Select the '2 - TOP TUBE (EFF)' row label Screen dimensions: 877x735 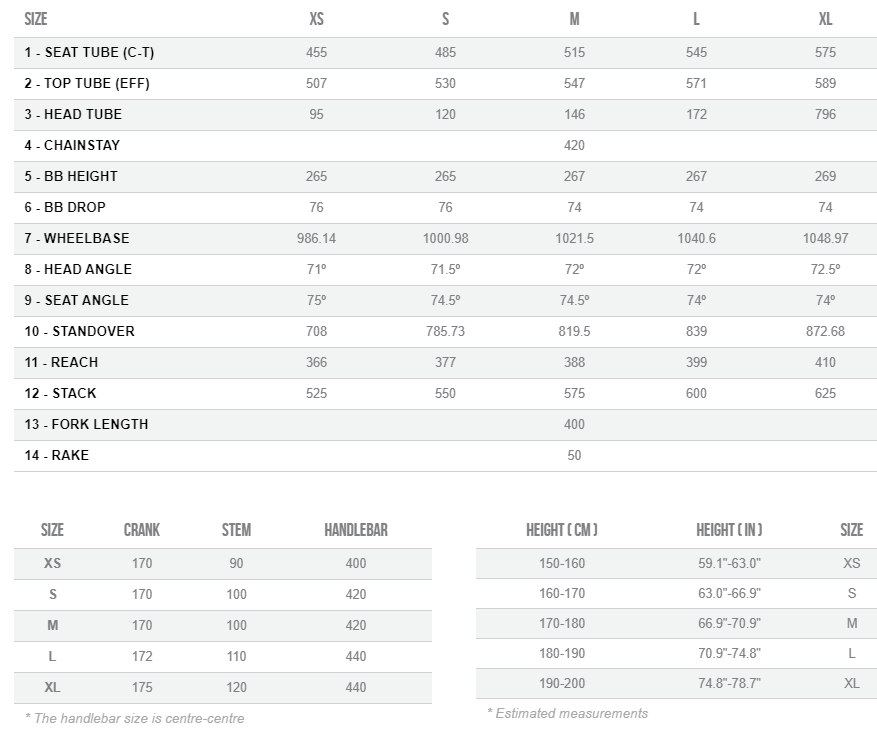pyautogui.click(x=87, y=83)
